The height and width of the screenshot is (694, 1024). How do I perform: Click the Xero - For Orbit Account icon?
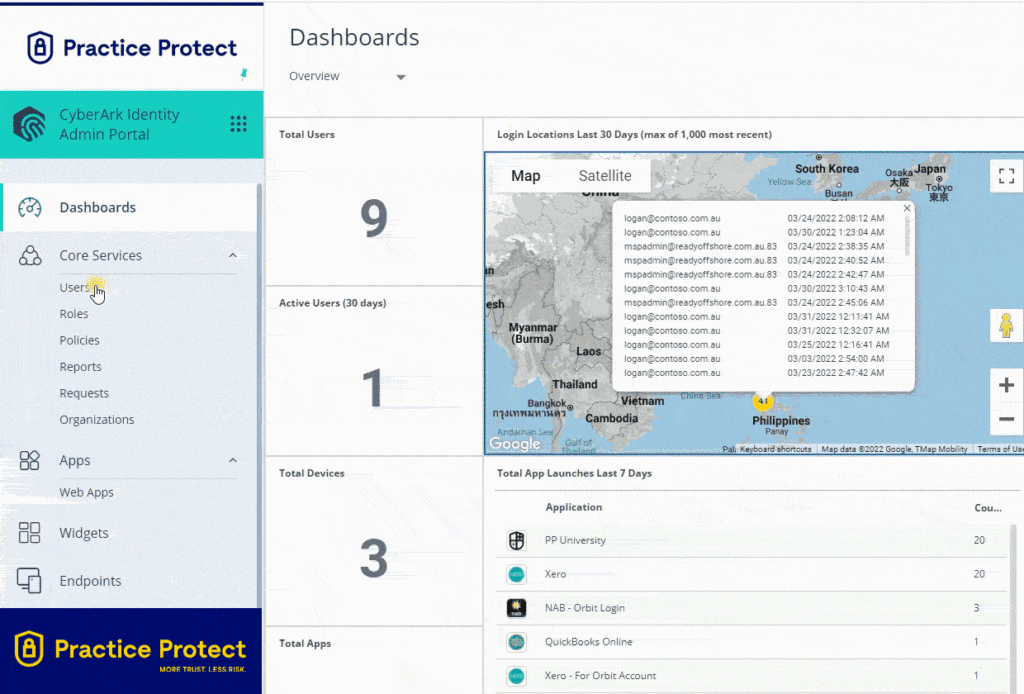(x=517, y=676)
